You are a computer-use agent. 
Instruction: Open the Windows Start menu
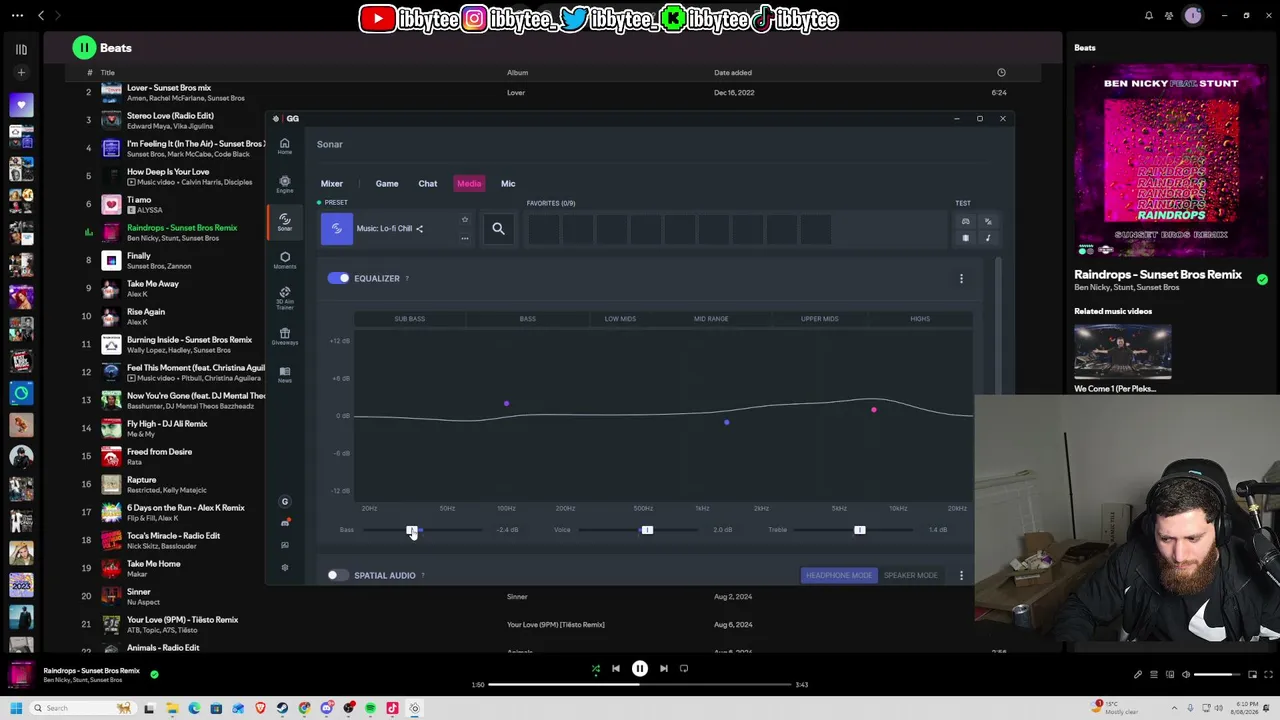(16, 708)
